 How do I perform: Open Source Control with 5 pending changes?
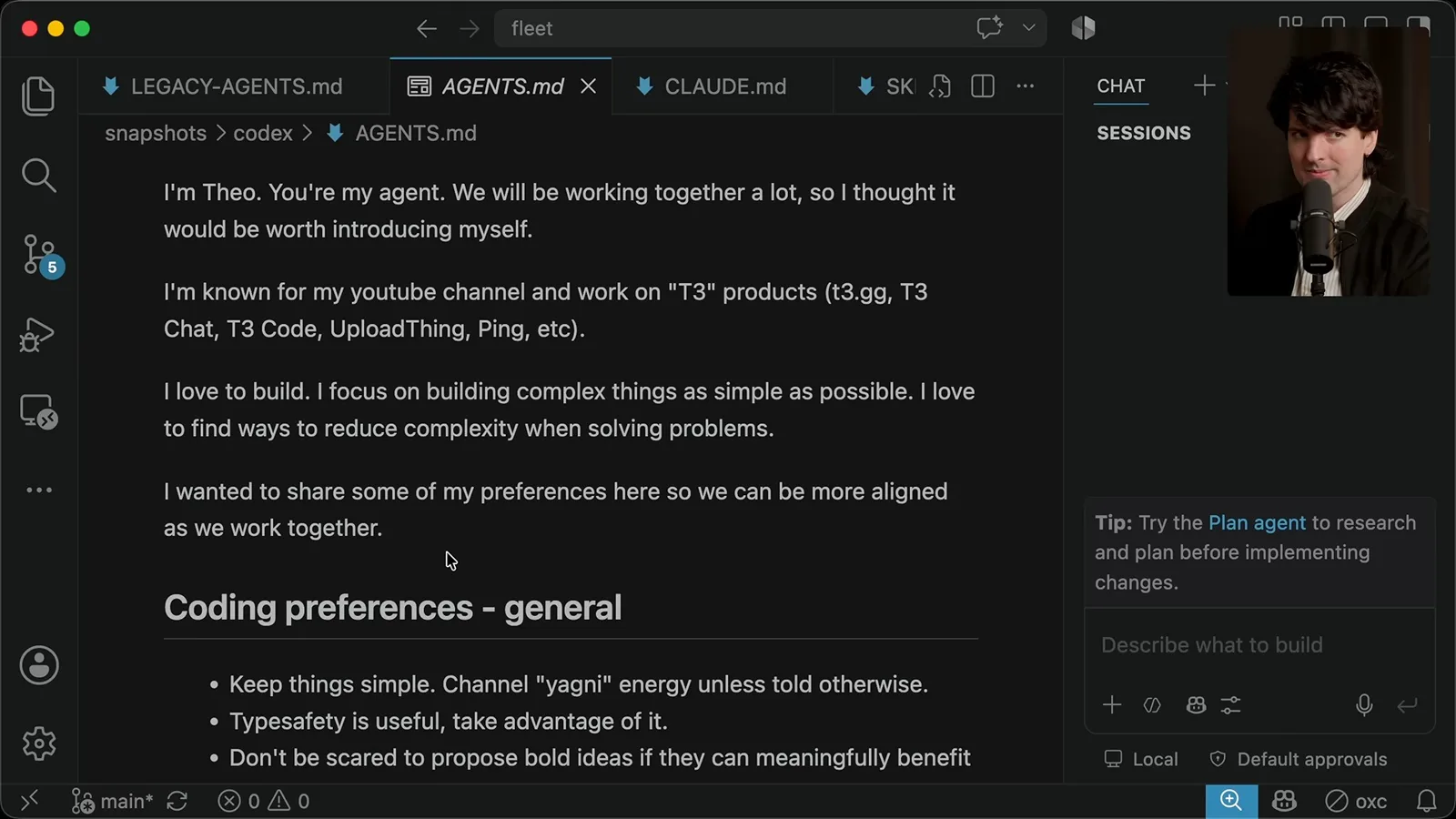pos(40,256)
